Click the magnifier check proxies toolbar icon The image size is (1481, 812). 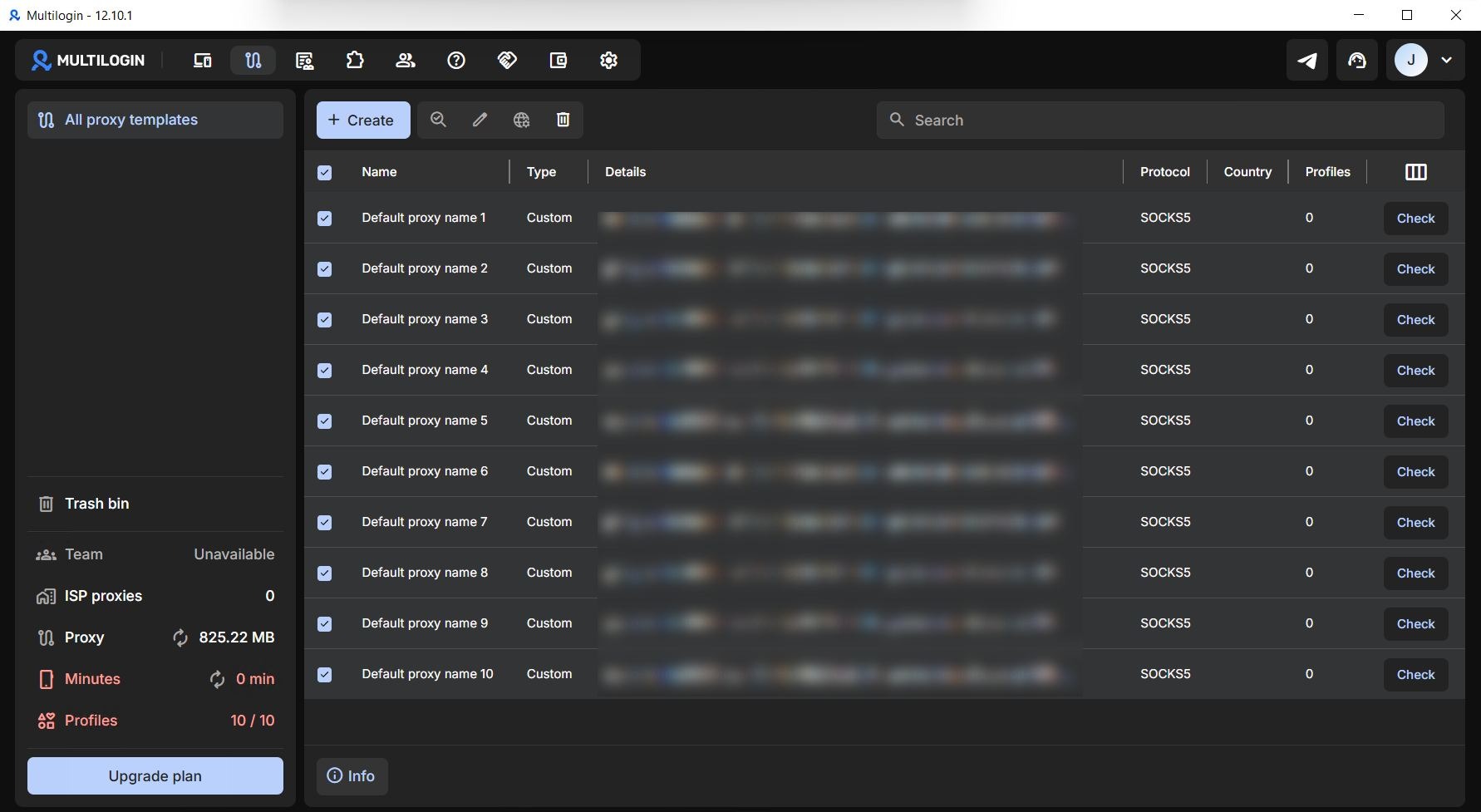click(x=438, y=120)
